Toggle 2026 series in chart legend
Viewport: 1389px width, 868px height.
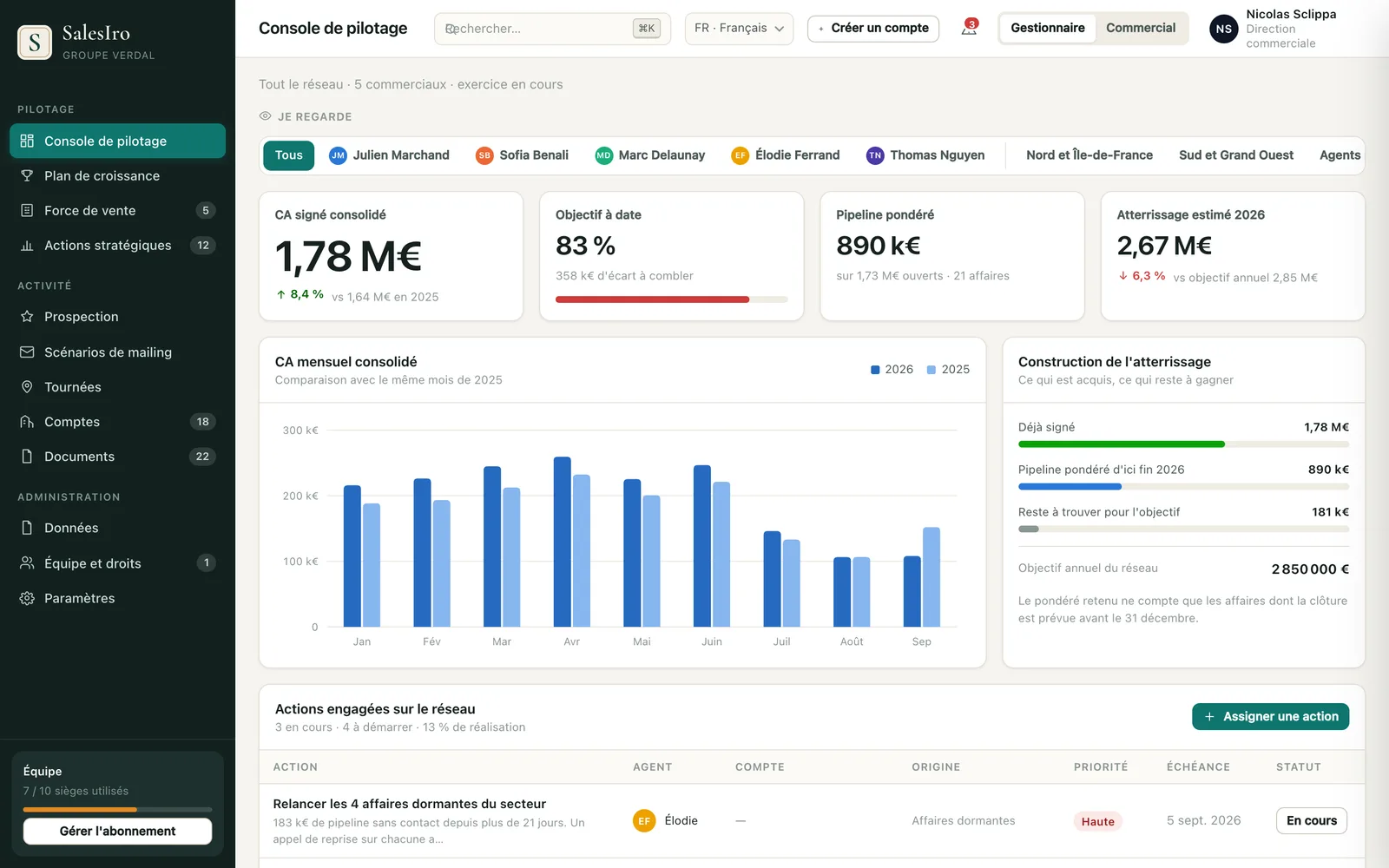tap(892, 369)
